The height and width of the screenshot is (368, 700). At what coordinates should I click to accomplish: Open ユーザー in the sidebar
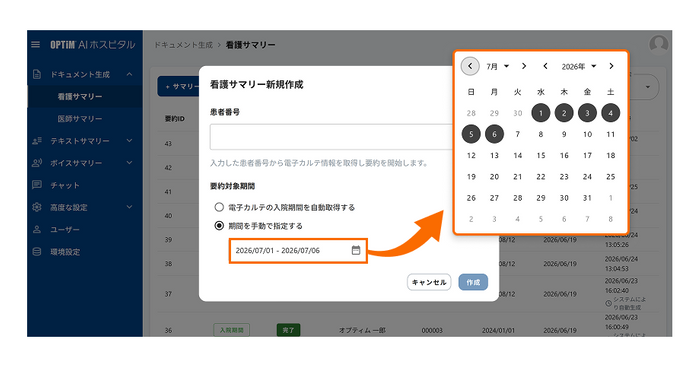tap(65, 230)
